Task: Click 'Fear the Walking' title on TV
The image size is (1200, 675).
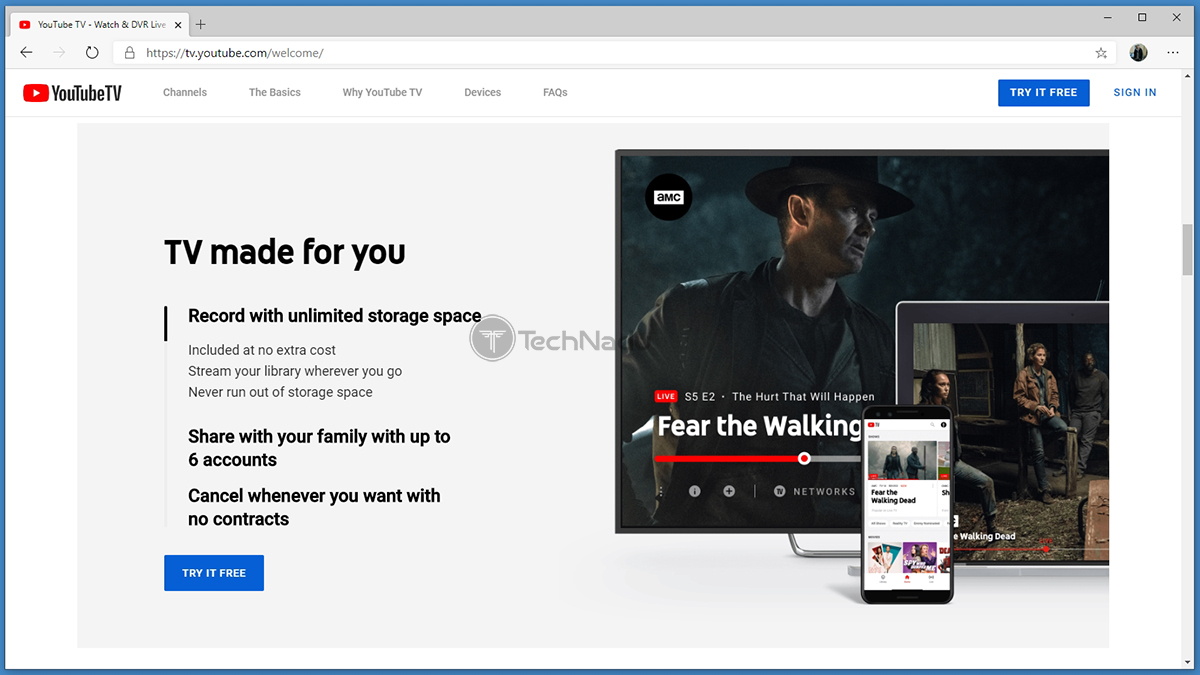Action: (x=759, y=426)
